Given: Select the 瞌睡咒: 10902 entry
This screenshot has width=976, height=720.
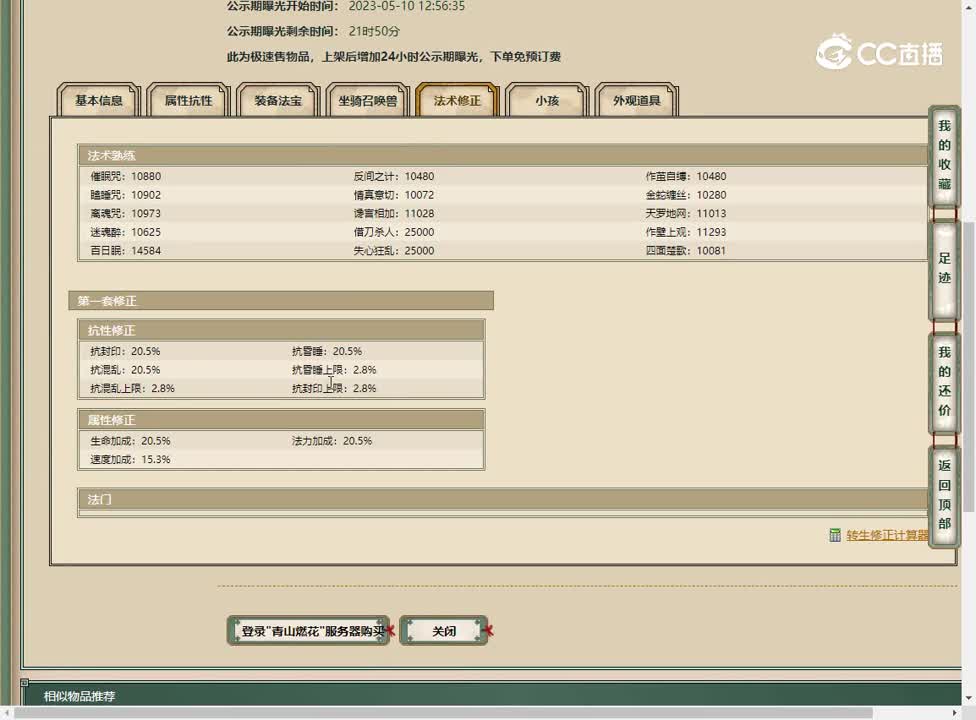Looking at the screenshot, I should tap(126, 195).
